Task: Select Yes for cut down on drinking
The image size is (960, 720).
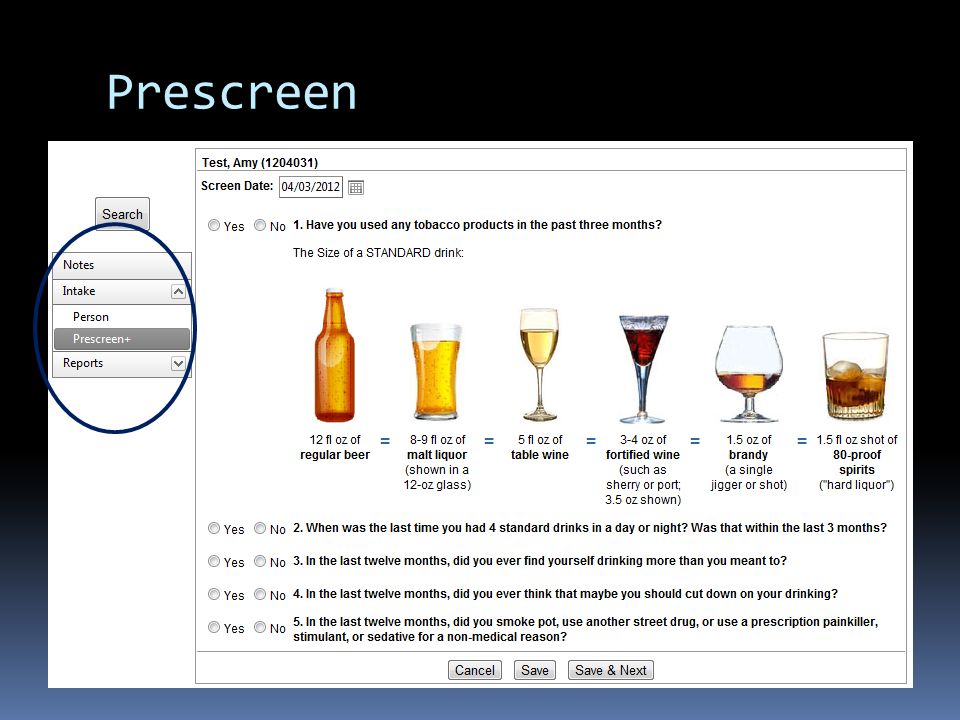Action: (214, 594)
